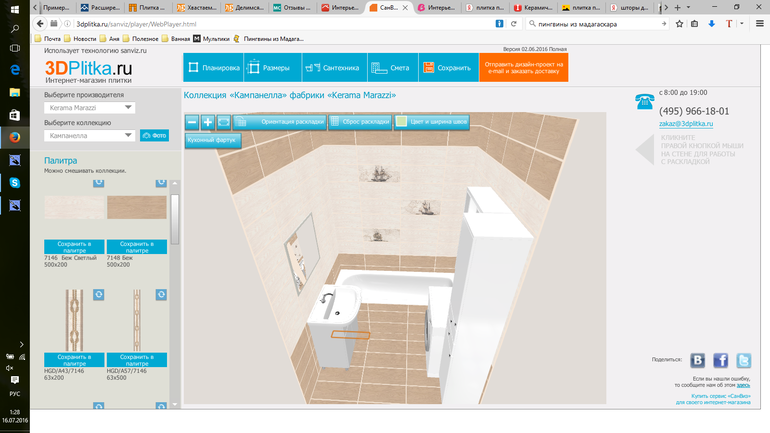This screenshot has height=433, width=770.
Task: Open Цвет и ширина швов color setting
Action: pyautogui.click(x=431, y=122)
